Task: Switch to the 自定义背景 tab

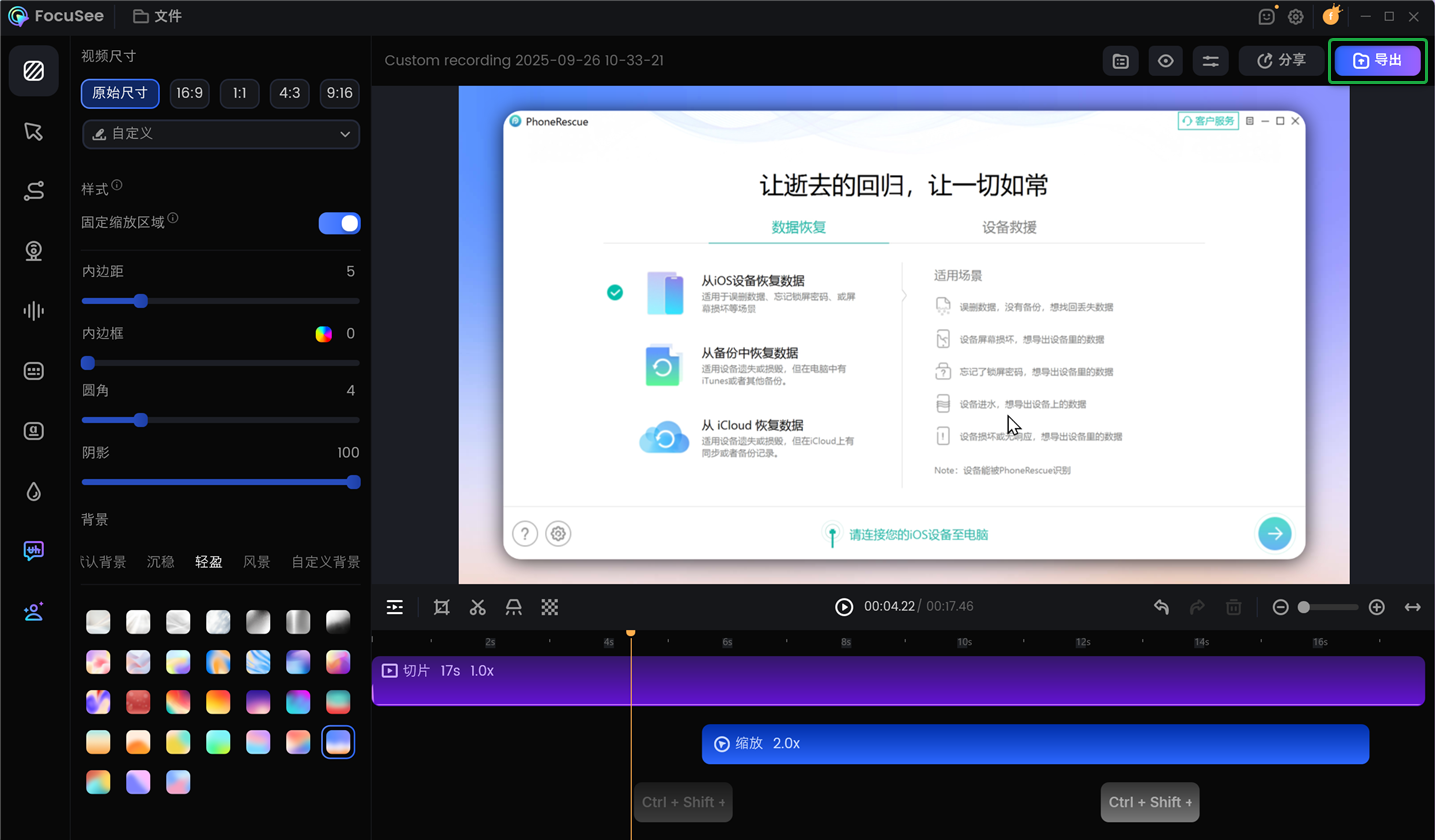Action: pyautogui.click(x=326, y=562)
